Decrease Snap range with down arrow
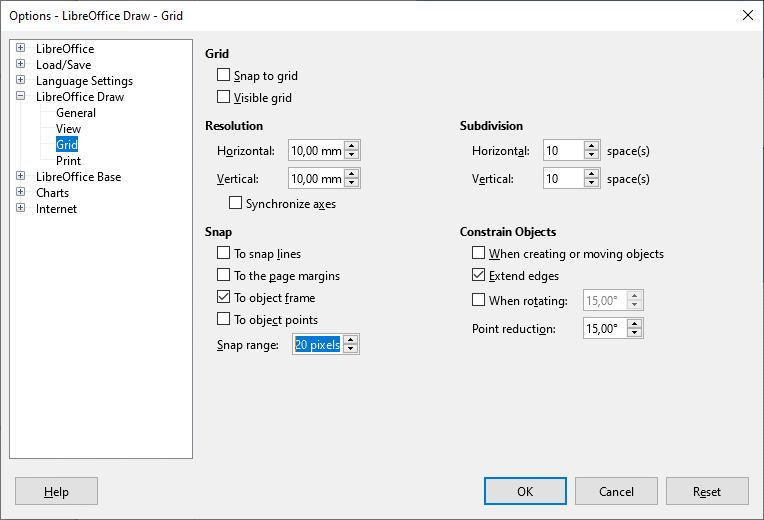The height and width of the screenshot is (520, 764). (x=350, y=348)
